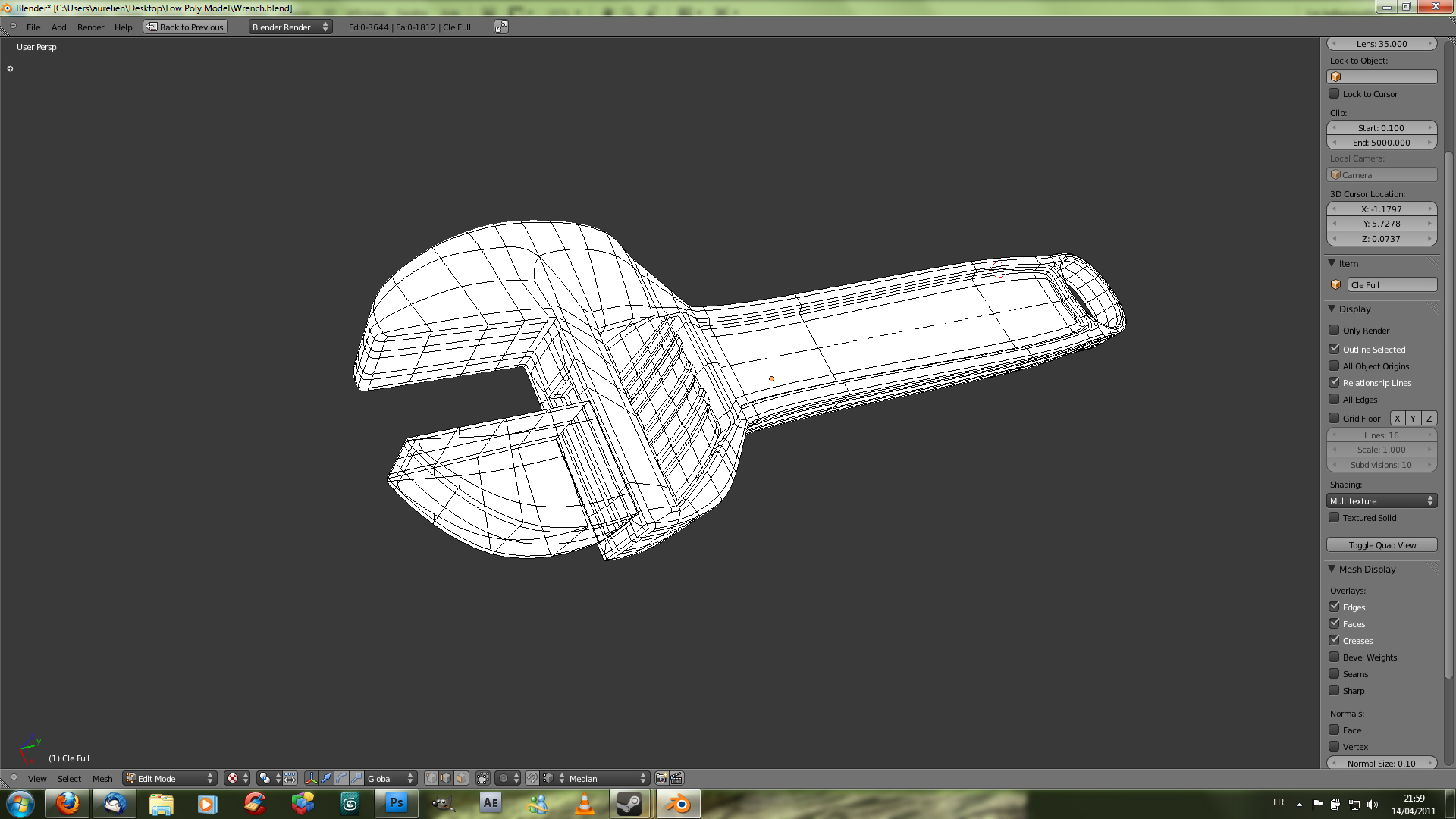Adjust the Normal Size 0.10 slider

(x=1382, y=763)
